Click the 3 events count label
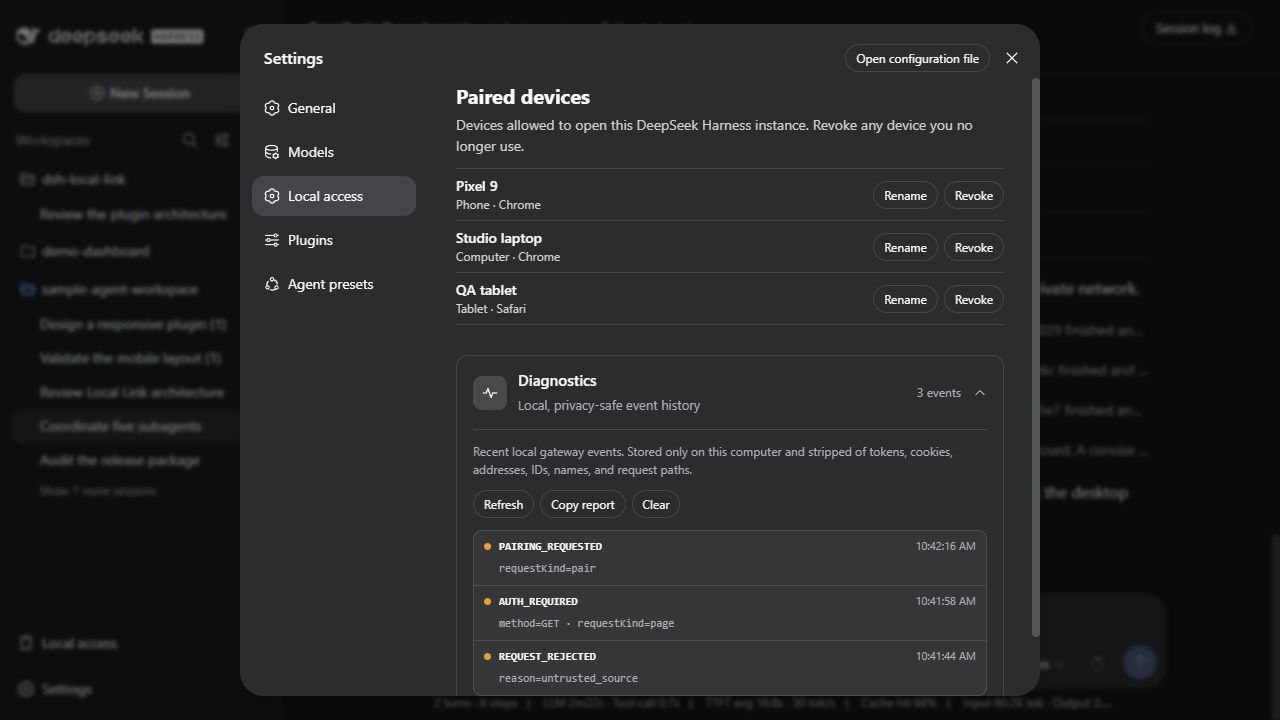 [938, 393]
